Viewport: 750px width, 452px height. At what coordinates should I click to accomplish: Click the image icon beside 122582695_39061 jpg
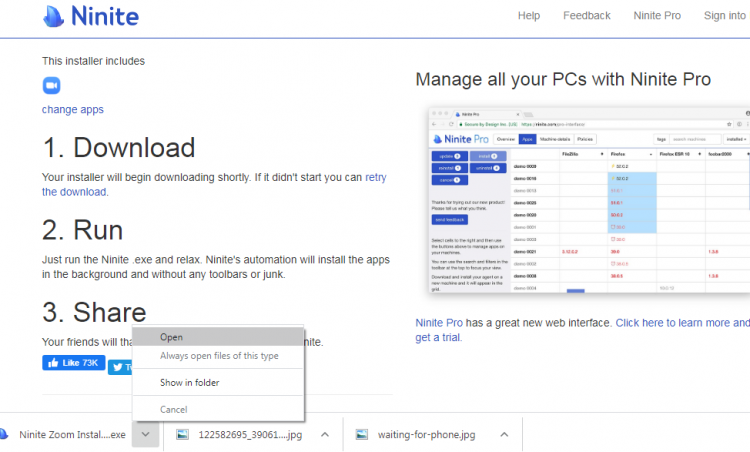pyautogui.click(x=182, y=434)
